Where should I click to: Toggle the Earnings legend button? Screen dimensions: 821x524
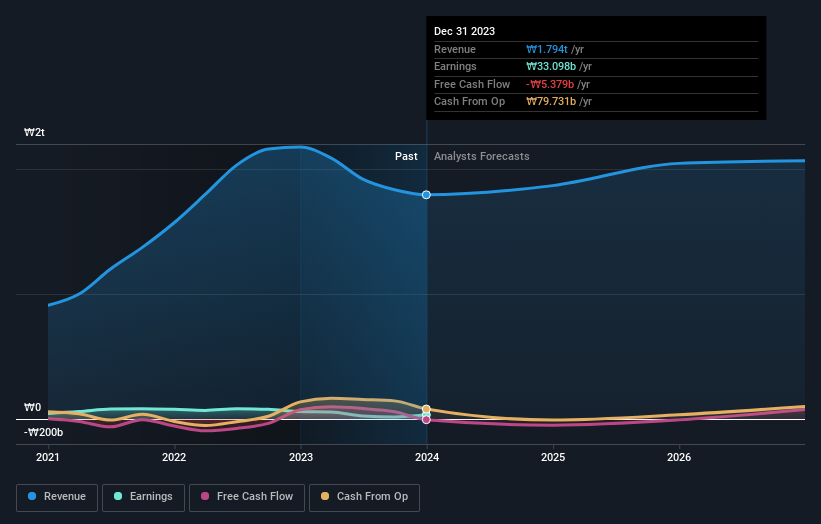143,497
